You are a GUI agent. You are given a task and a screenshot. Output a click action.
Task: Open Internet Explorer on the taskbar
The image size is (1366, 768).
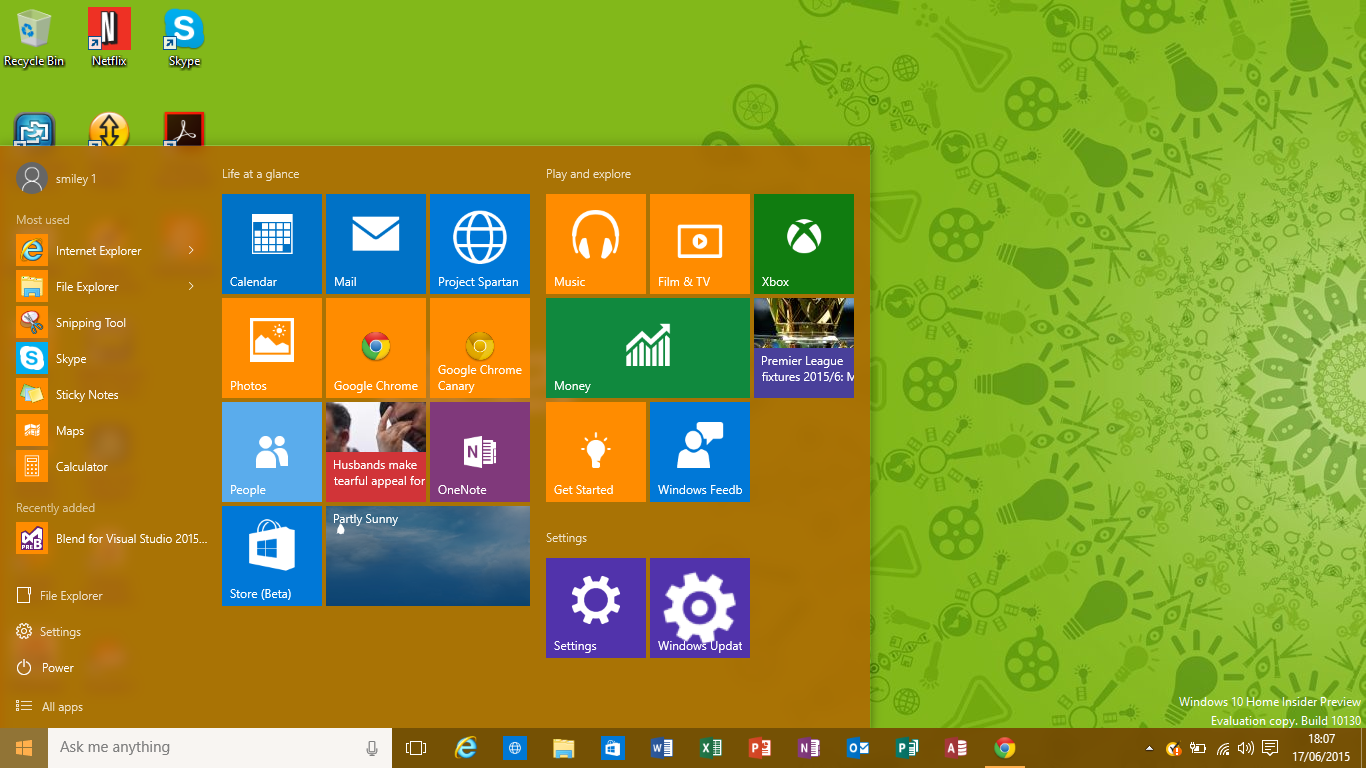466,748
